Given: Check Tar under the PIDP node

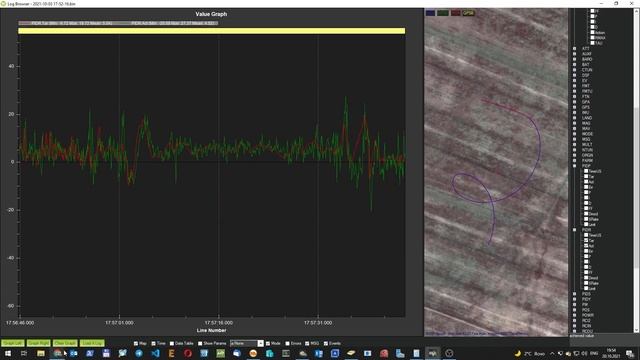Looking at the screenshot, I should 586,177.
